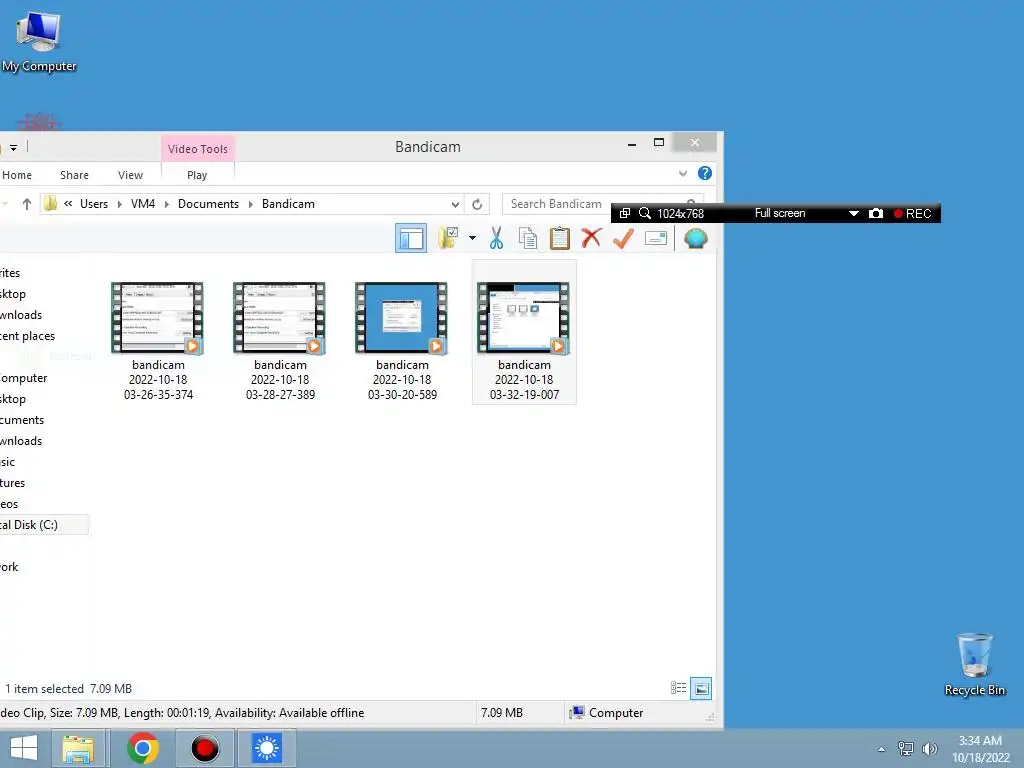Open dropdown arrow next to folder select icon
The height and width of the screenshot is (768, 1024).
pos(472,238)
